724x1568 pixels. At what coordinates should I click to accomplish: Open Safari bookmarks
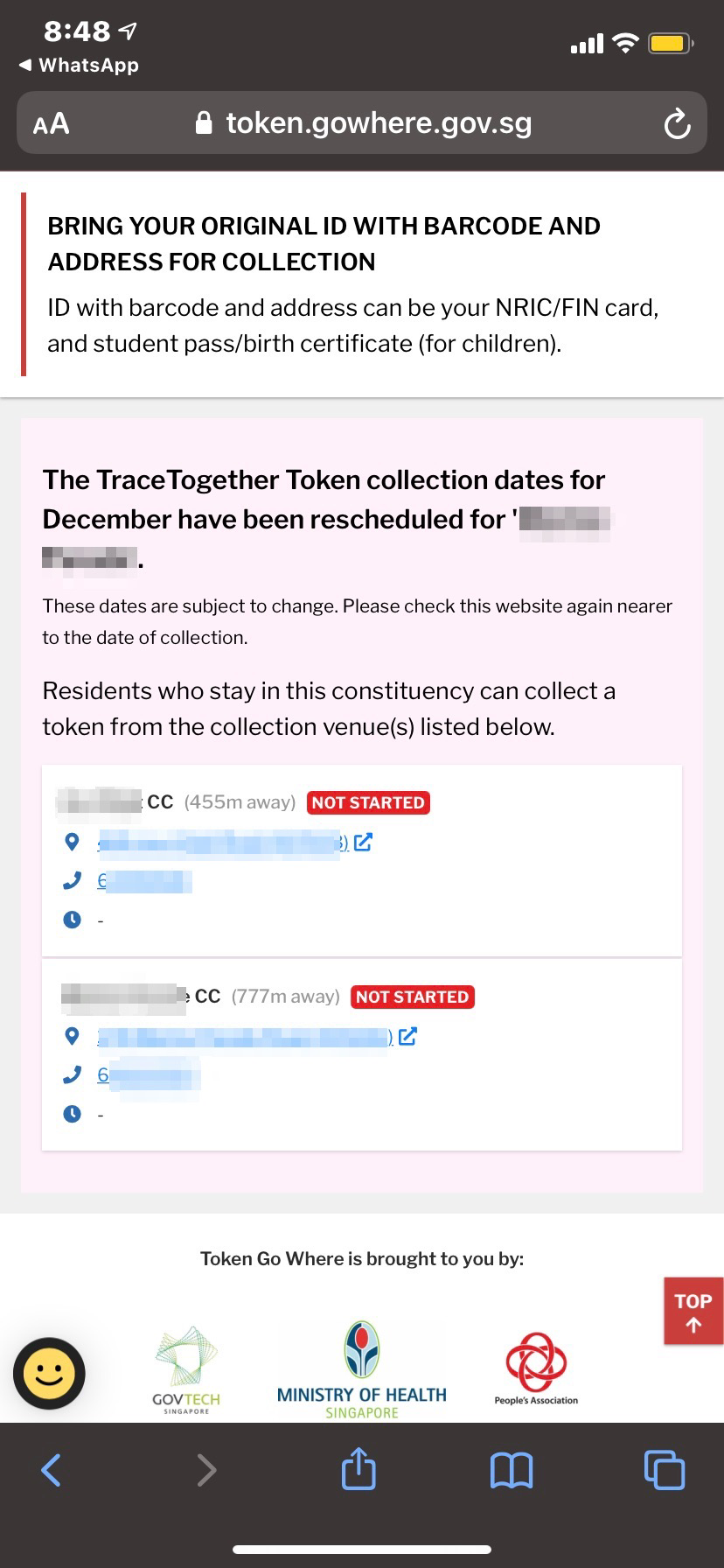pos(512,1470)
